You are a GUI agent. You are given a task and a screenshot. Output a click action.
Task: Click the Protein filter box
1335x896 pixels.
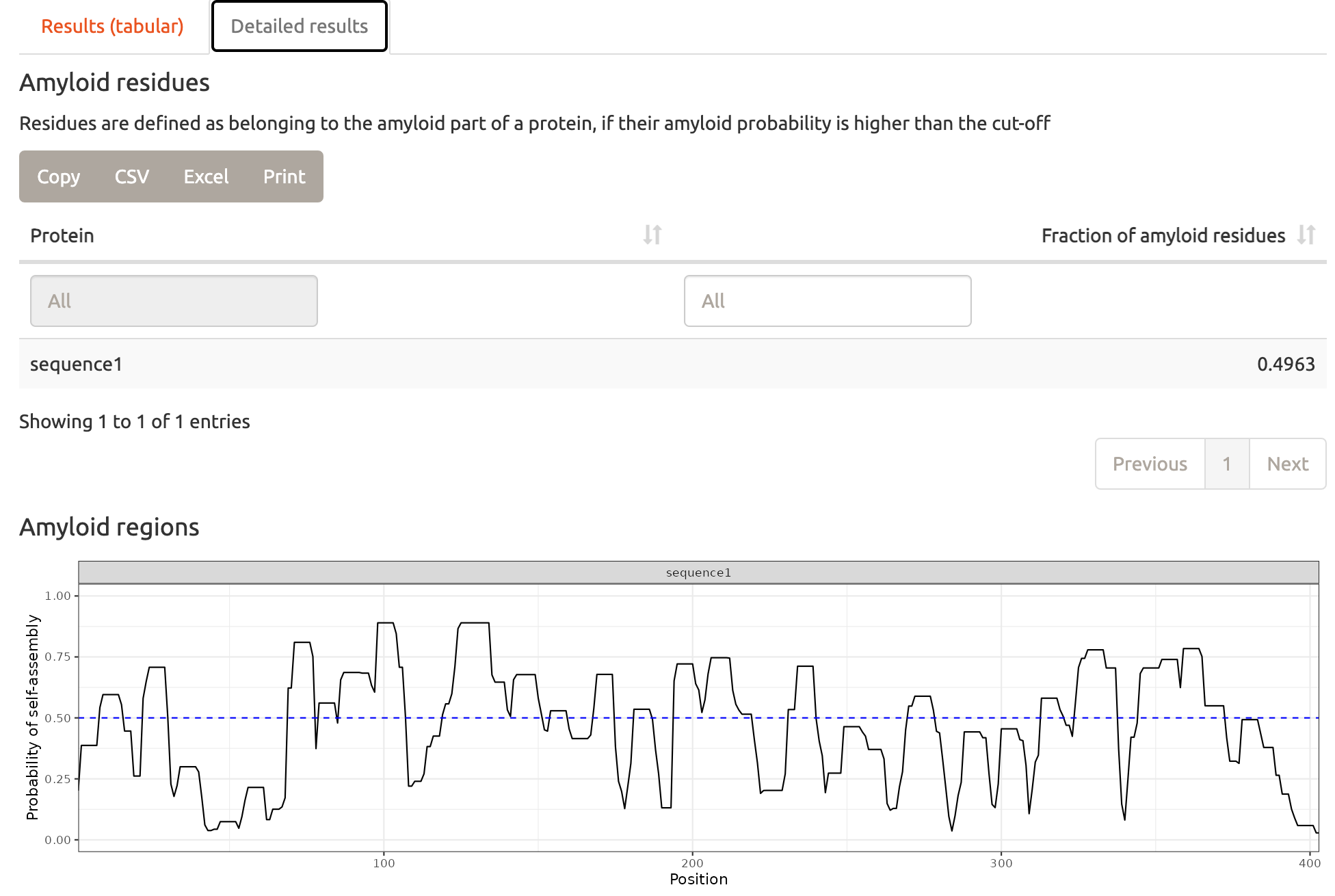(174, 301)
